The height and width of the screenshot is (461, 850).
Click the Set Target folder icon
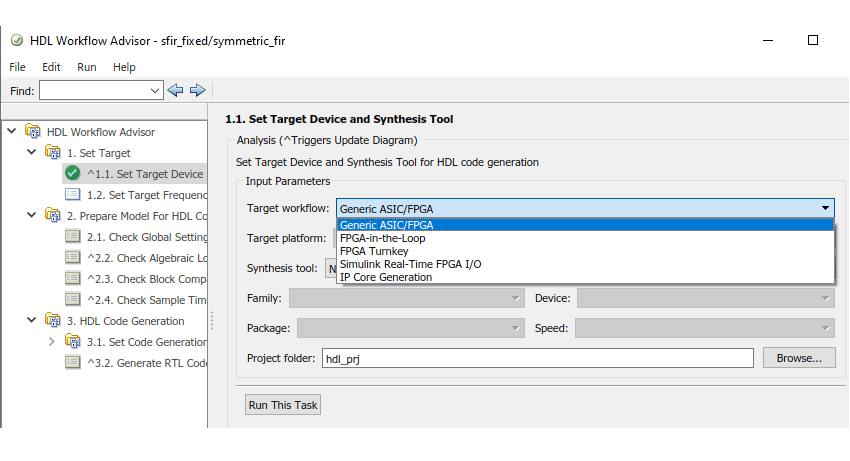pyautogui.click(x=53, y=153)
